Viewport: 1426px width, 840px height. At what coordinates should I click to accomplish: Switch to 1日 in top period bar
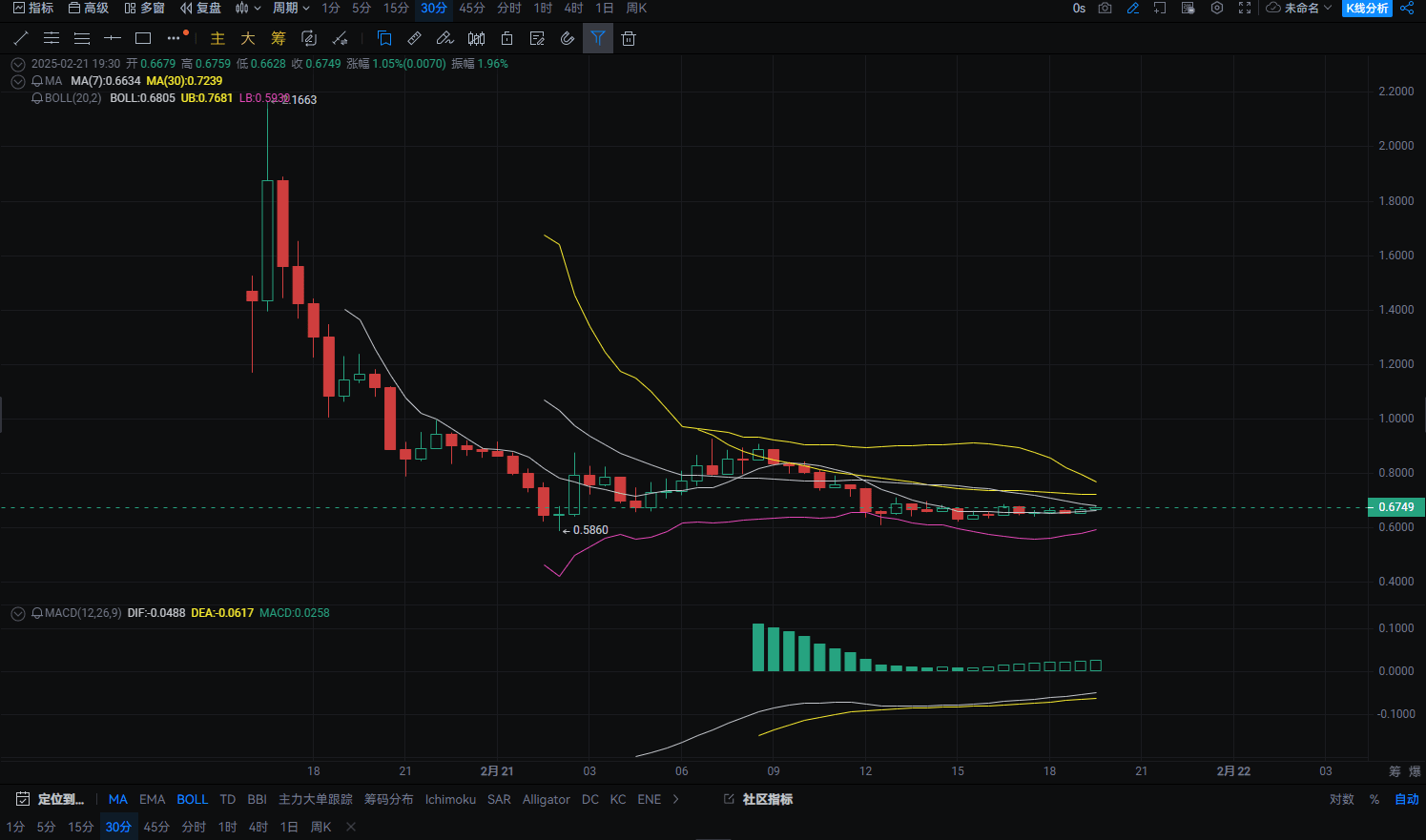[605, 8]
